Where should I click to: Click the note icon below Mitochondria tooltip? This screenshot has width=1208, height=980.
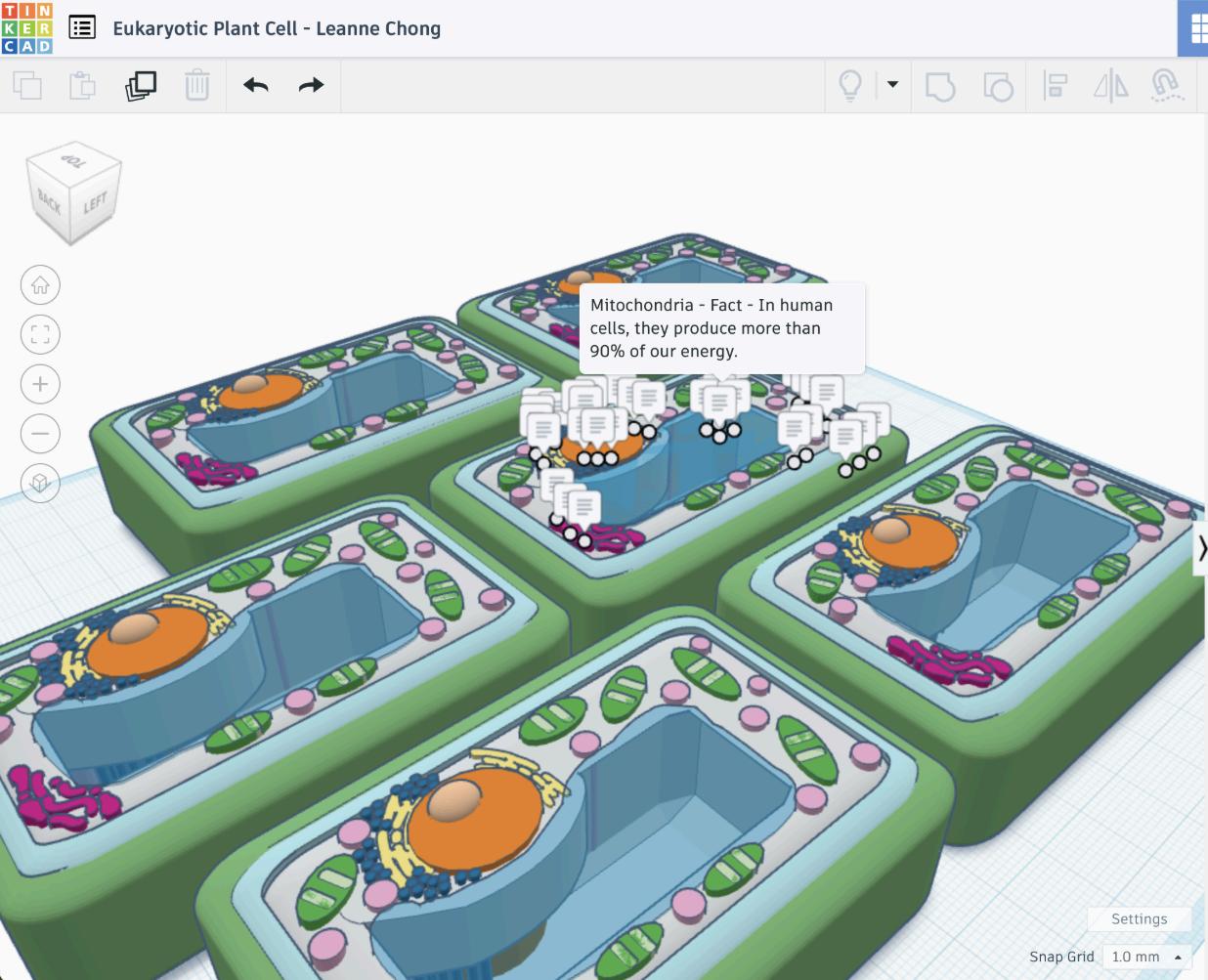719,401
